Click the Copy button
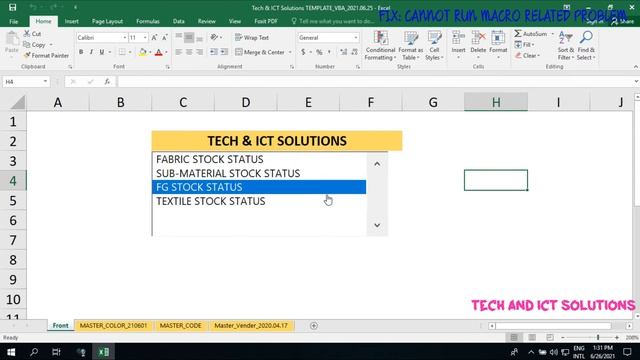 35,44
